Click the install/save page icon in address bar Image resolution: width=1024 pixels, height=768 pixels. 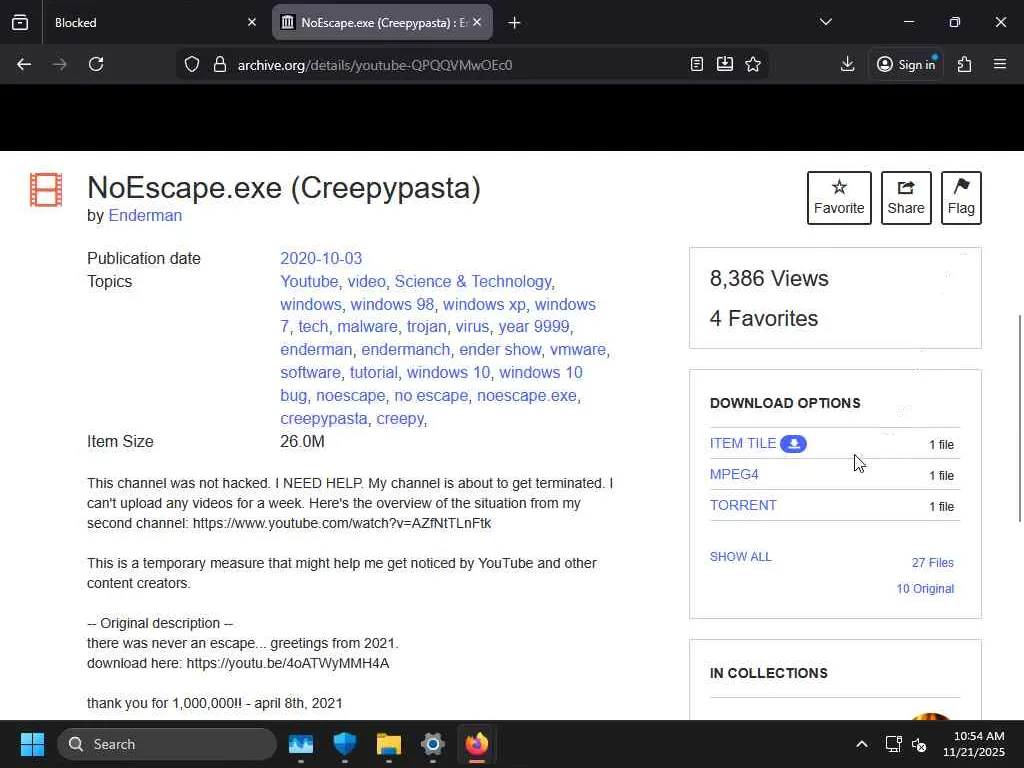tap(725, 64)
